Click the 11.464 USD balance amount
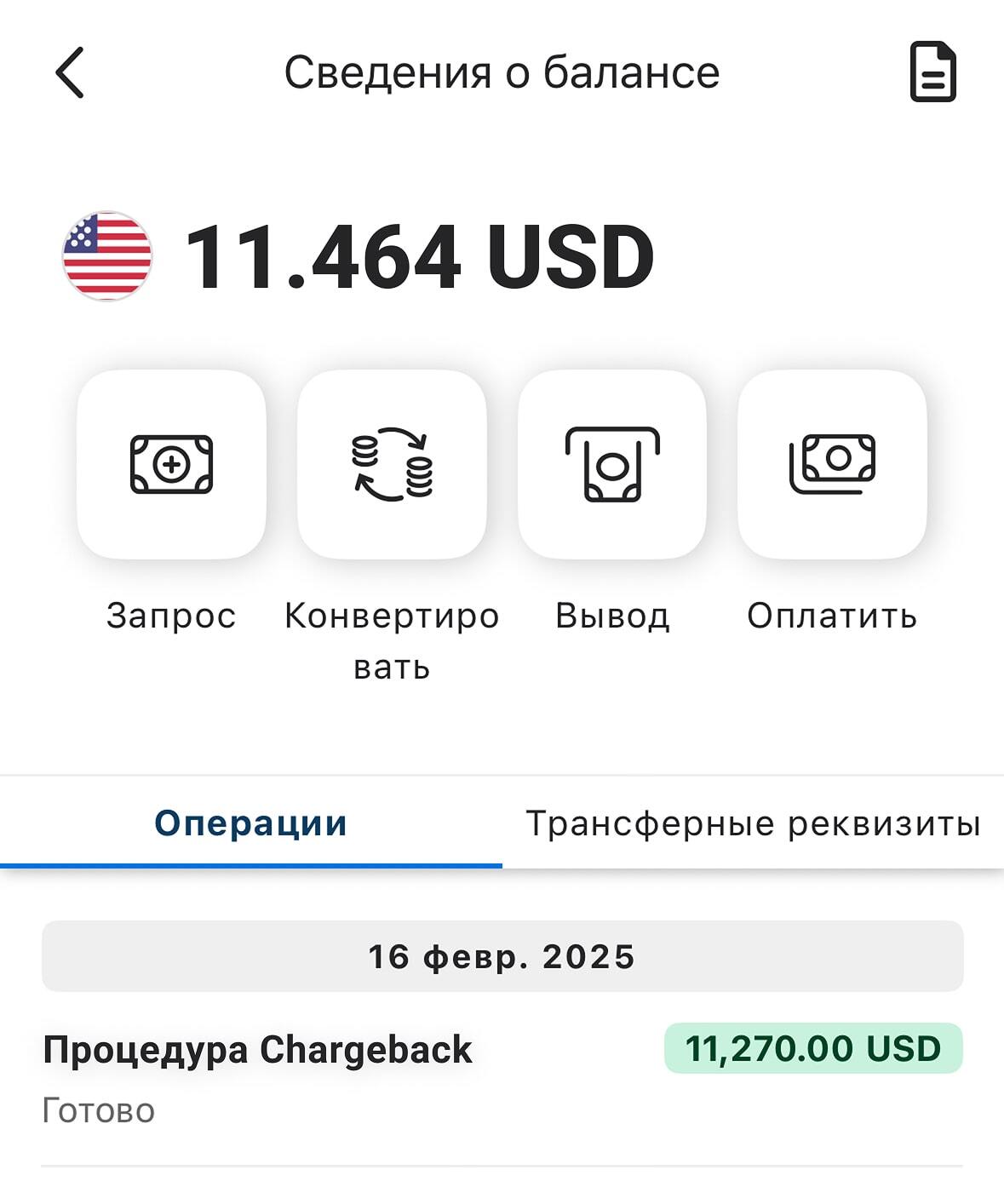1004x1204 pixels. coord(419,257)
